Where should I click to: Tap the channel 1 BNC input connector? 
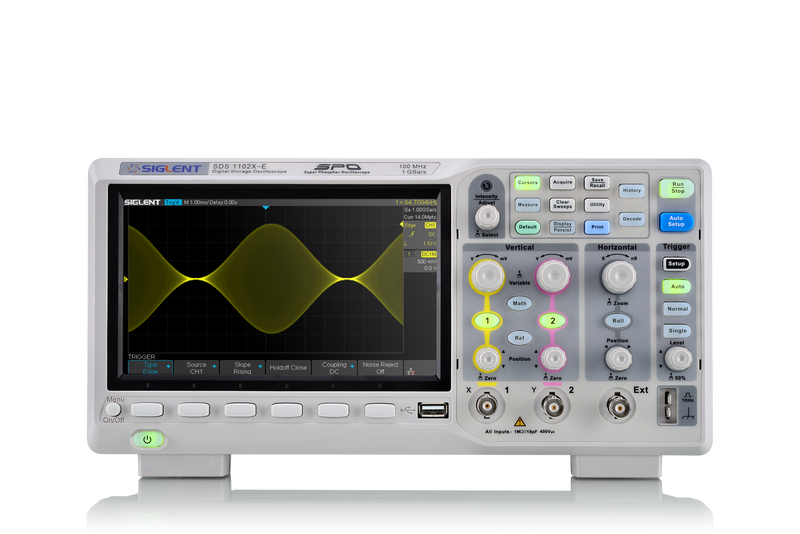point(487,406)
